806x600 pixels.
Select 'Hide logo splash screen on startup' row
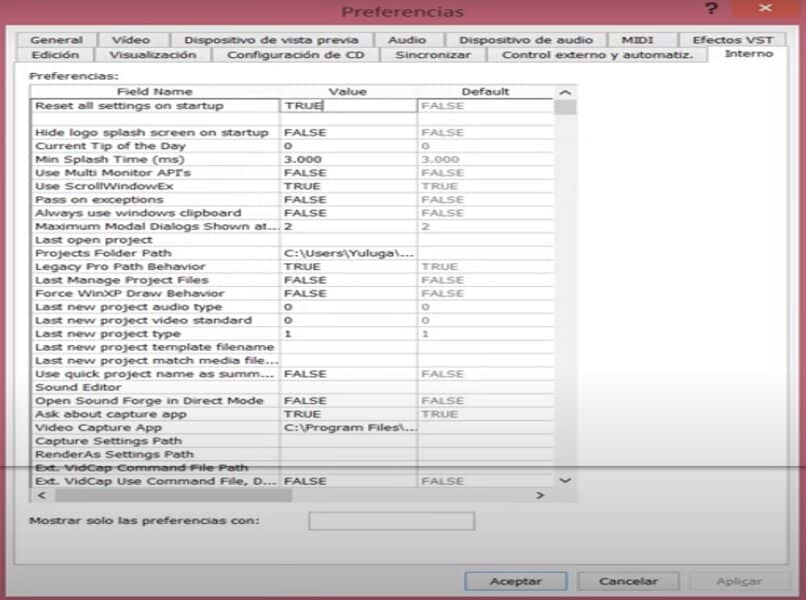(x=292, y=133)
